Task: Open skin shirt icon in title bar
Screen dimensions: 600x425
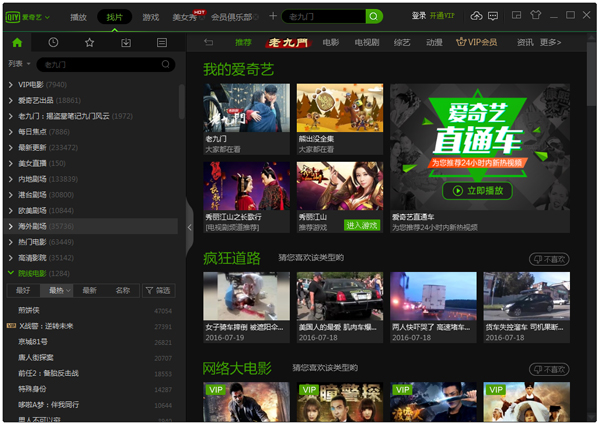Action: click(536, 15)
